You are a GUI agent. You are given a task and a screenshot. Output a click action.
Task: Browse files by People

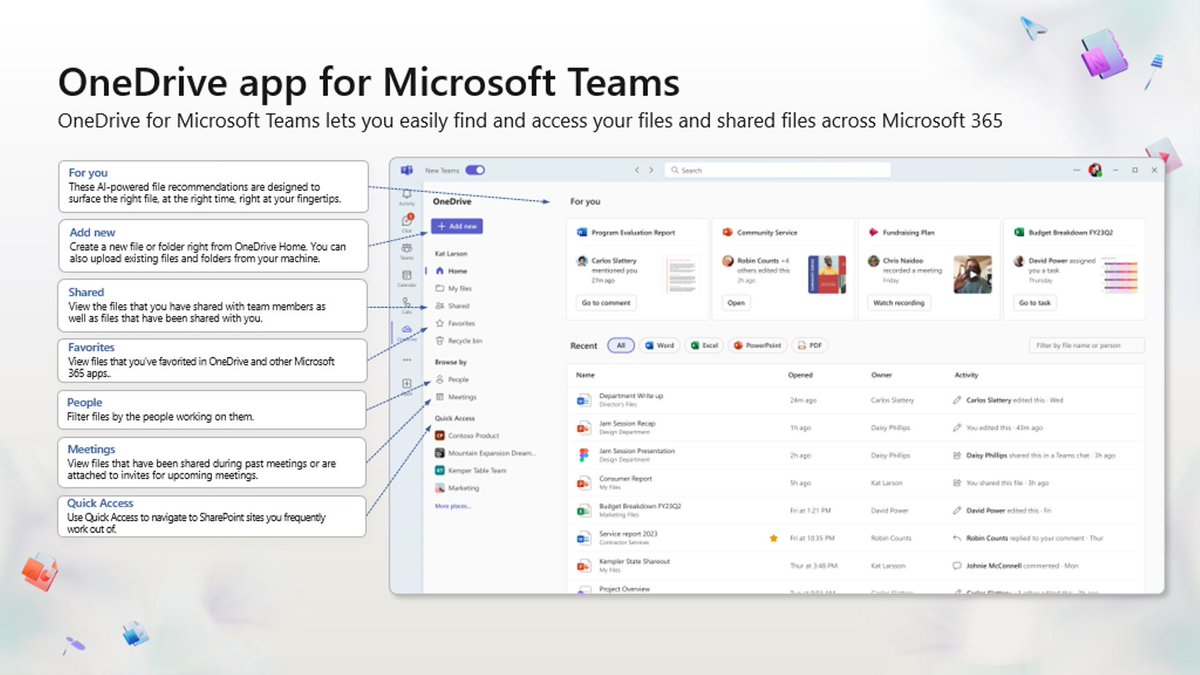click(x=452, y=379)
